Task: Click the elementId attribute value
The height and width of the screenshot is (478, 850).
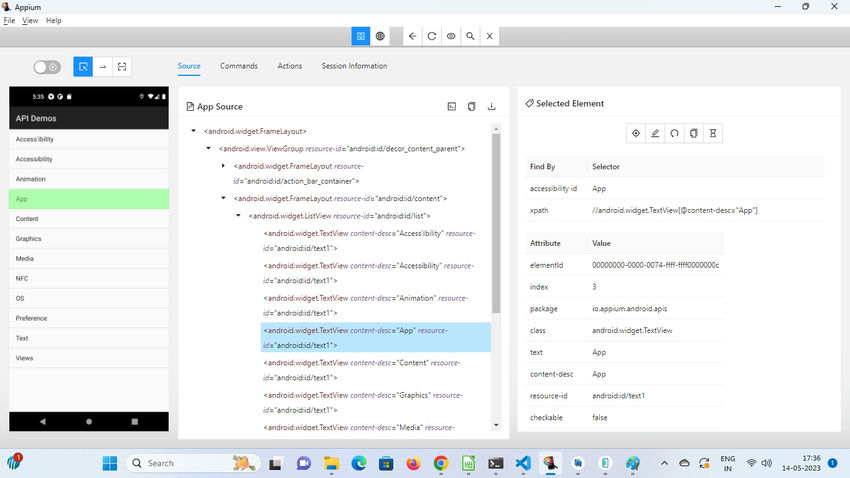Action: [655, 265]
